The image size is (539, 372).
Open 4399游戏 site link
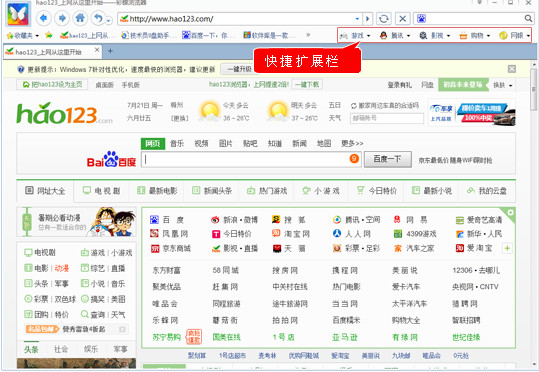[x=415, y=234]
